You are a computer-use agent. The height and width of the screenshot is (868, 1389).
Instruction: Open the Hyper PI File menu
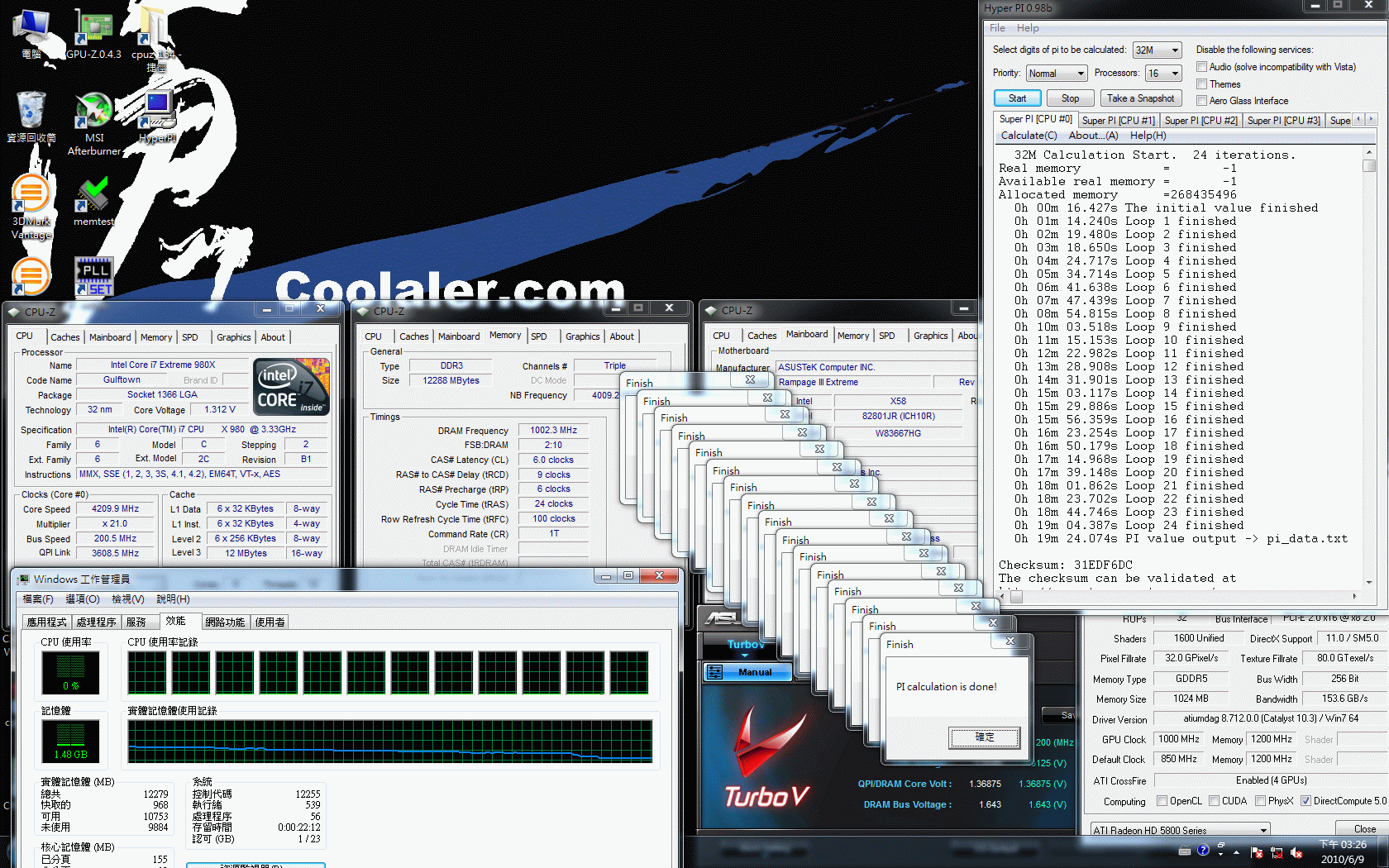pos(997,28)
